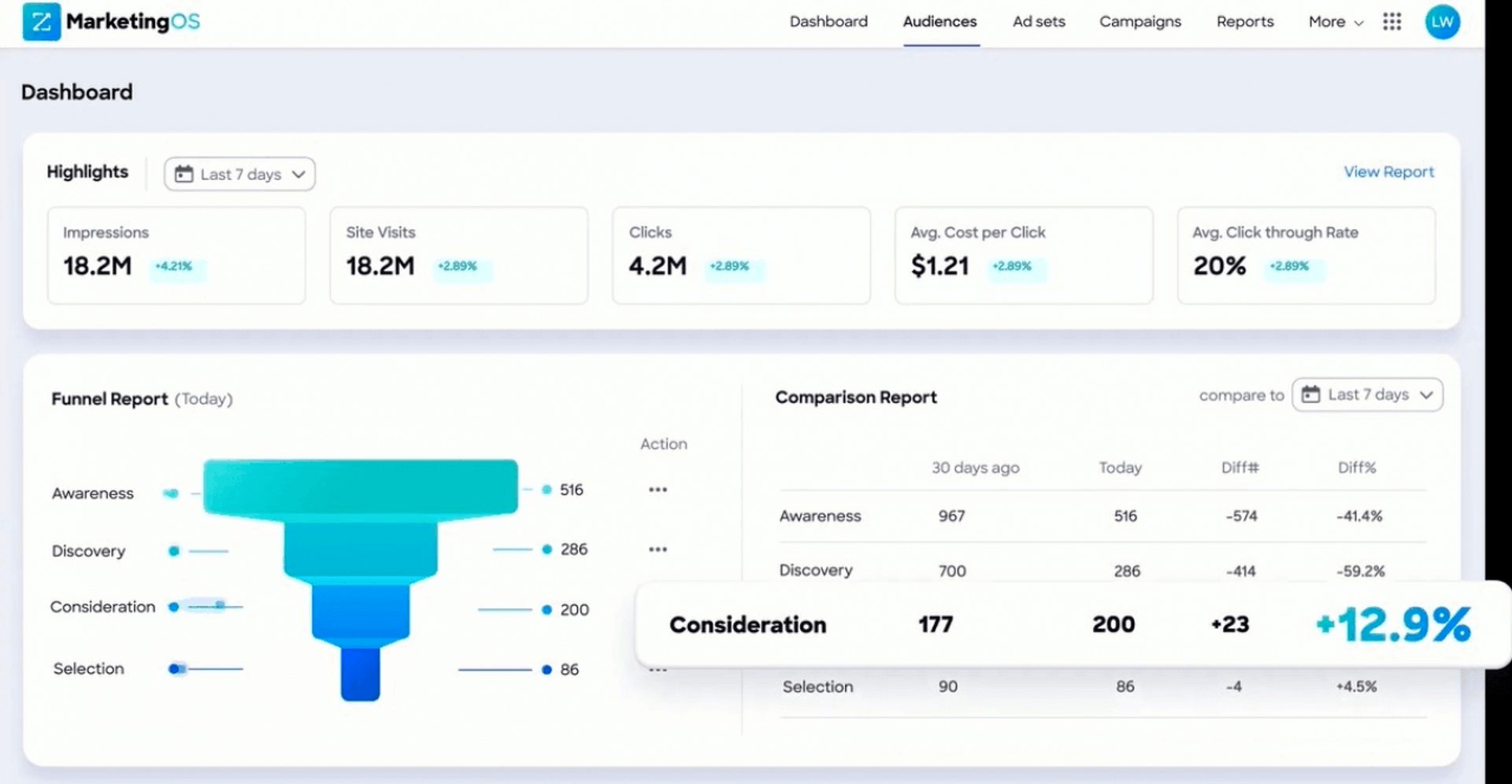Click the highlighted Consideration comparison row
This screenshot has width=1512, height=784.
[x=1069, y=624]
